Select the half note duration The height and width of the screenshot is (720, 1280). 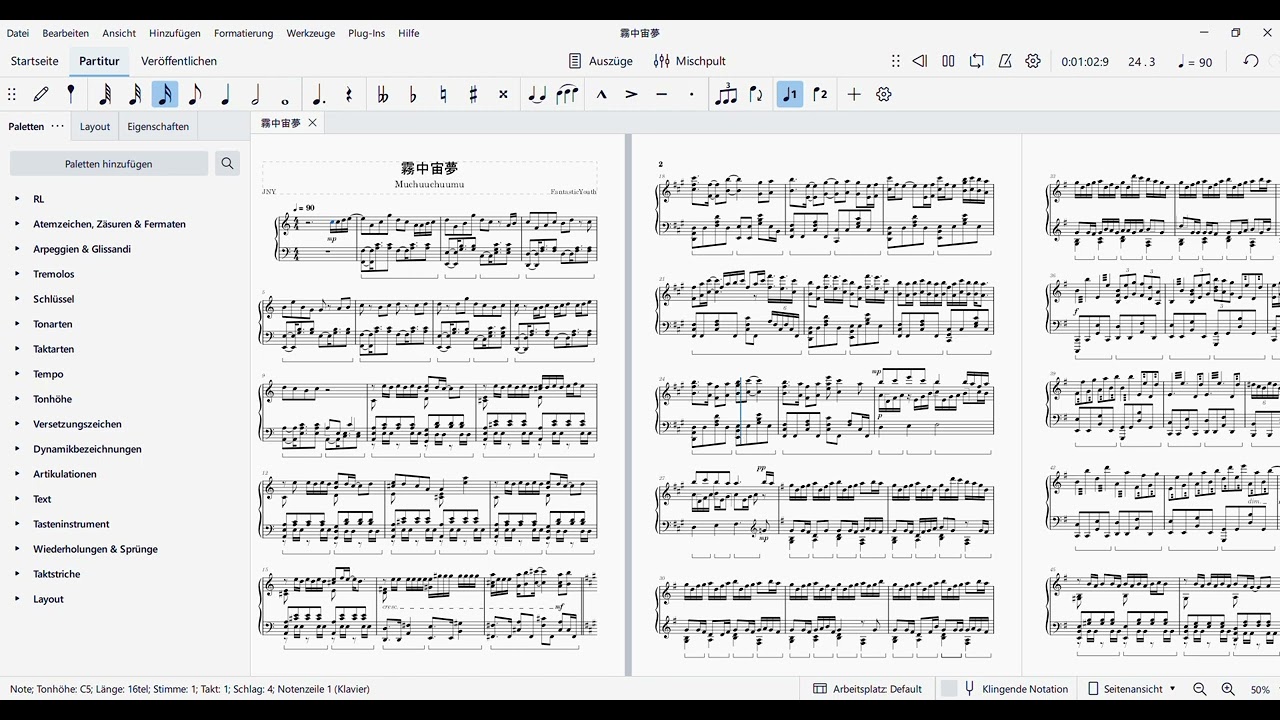[255, 94]
